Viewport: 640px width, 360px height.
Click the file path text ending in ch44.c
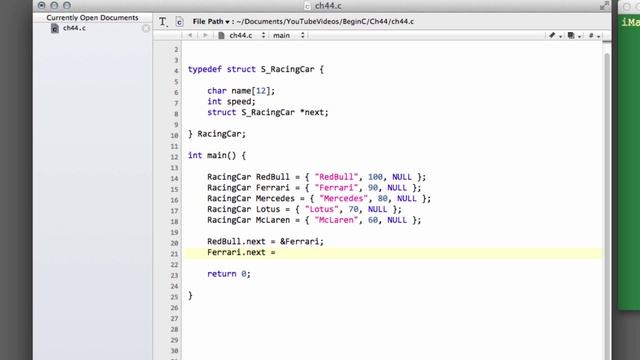(325, 22)
